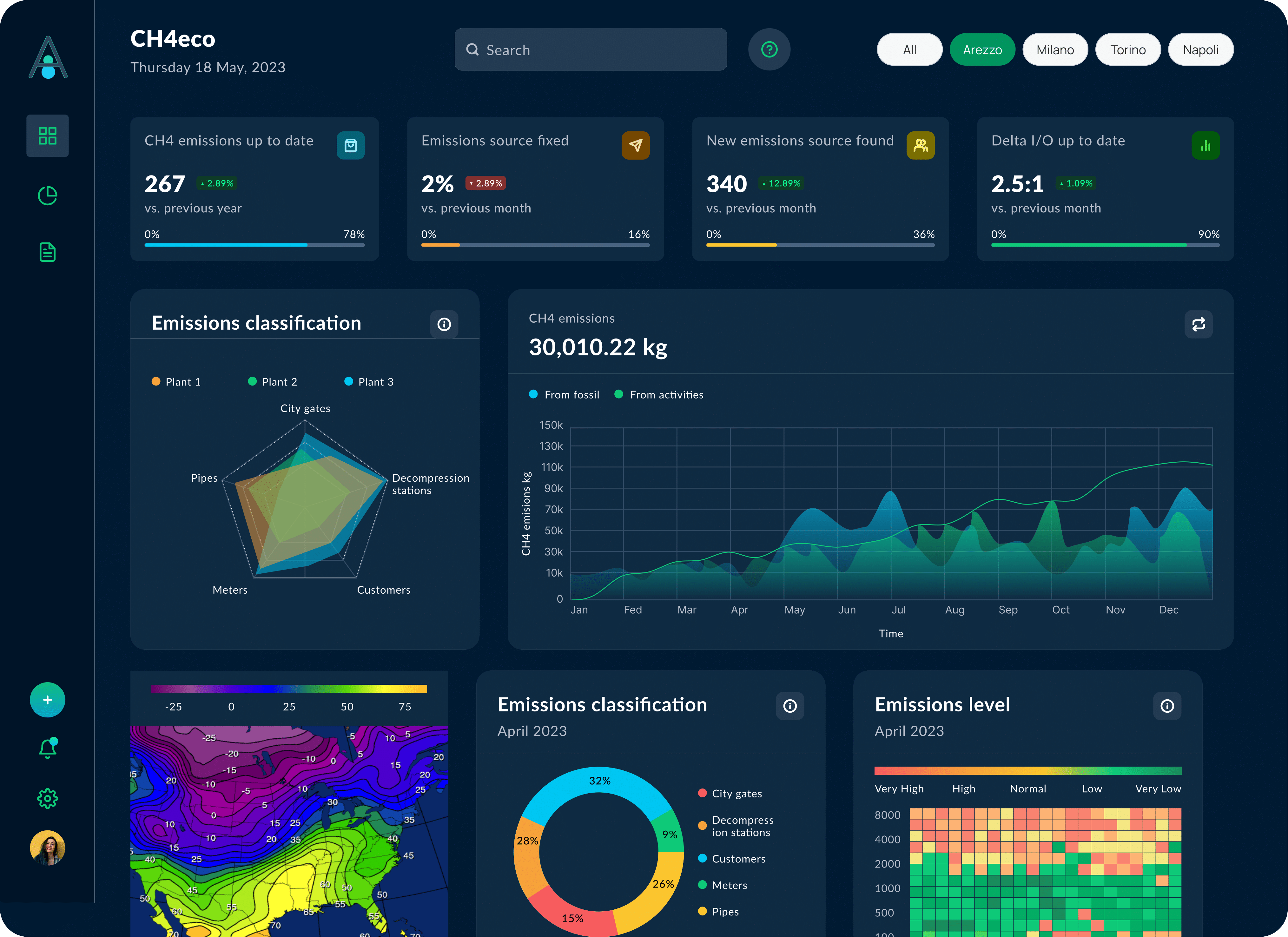
Task: Click the temperature contour map thumbnail
Action: tap(289, 831)
